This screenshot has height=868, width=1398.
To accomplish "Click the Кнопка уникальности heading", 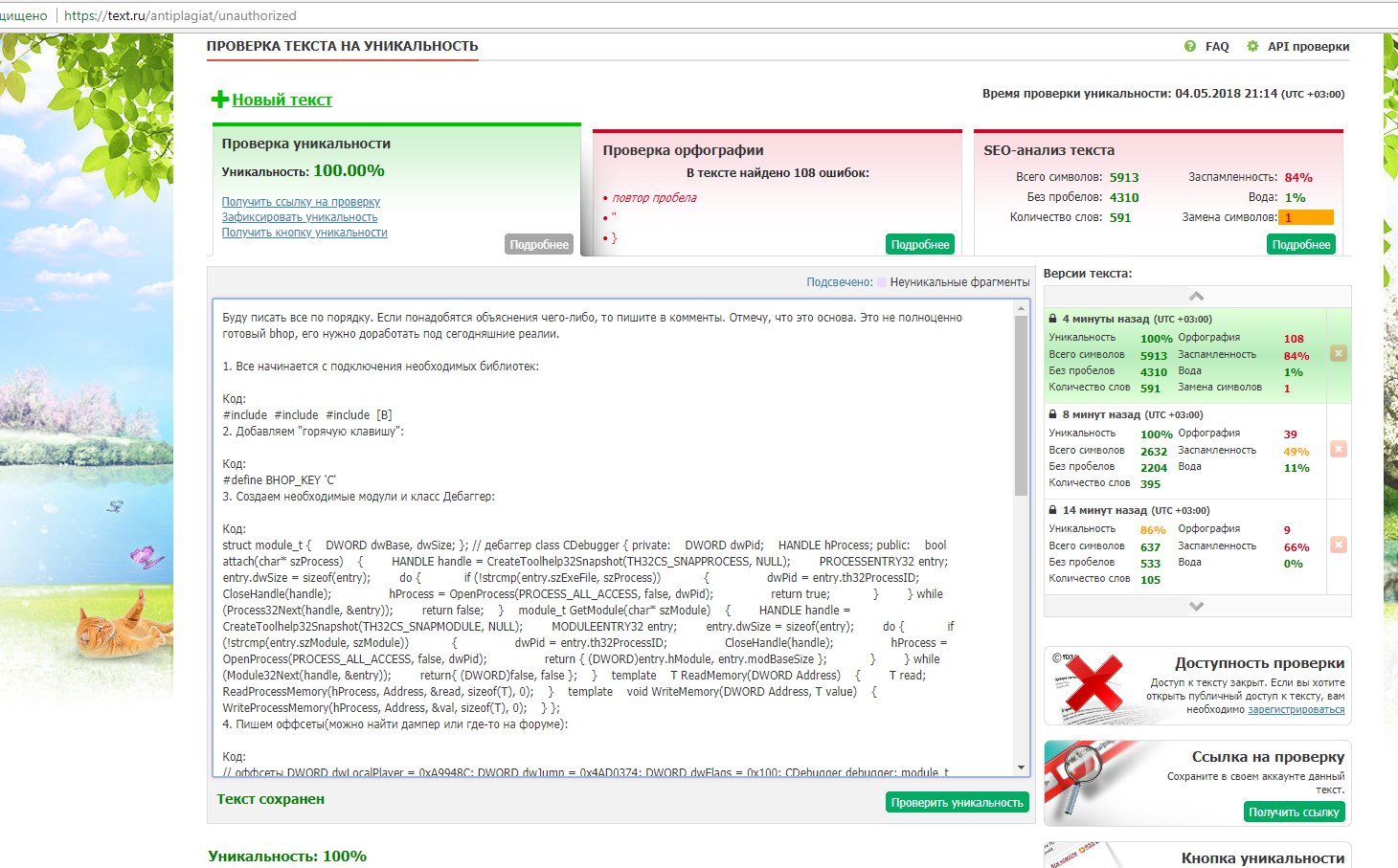I will click(1263, 858).
